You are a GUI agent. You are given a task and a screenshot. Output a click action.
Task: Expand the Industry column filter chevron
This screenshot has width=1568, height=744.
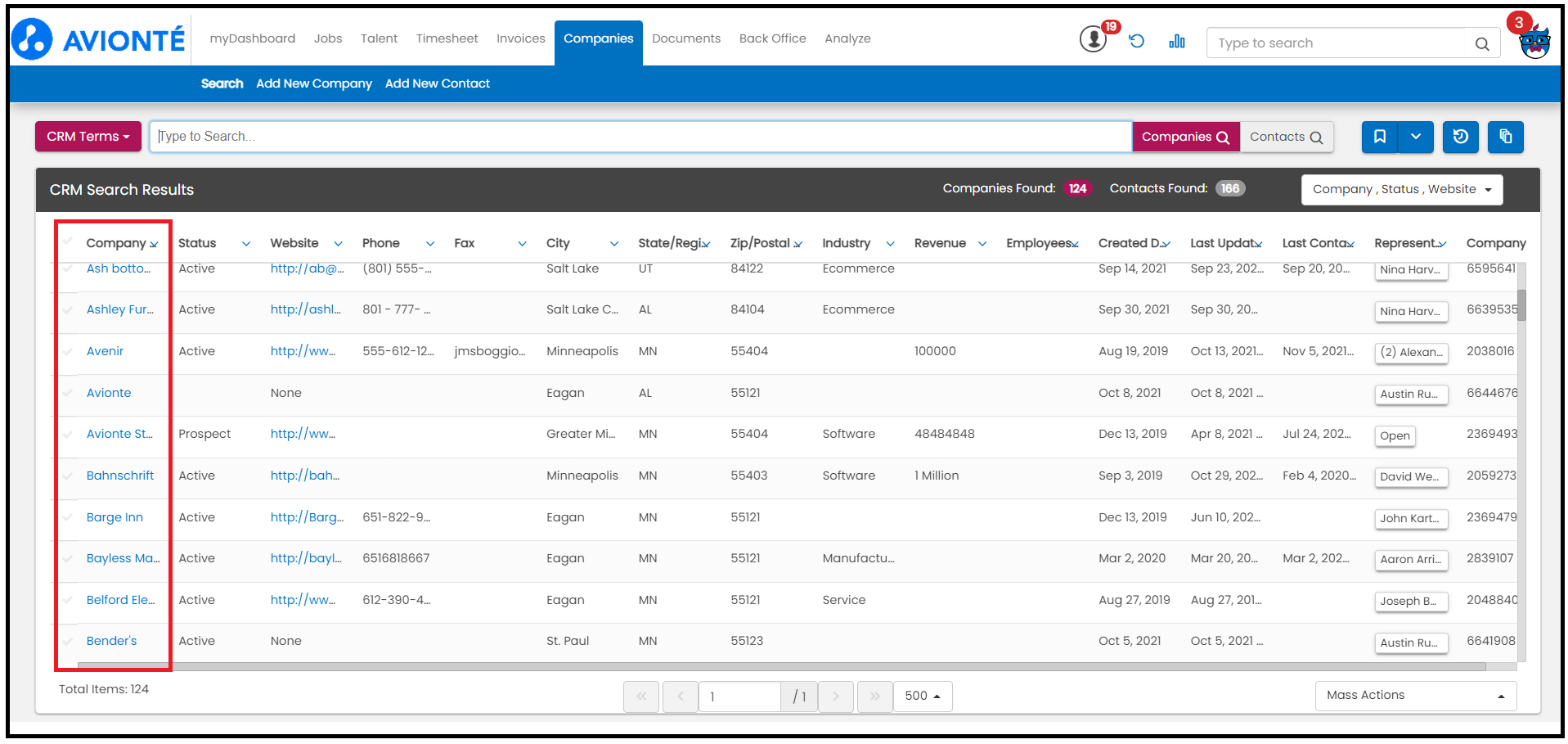(890, 244)
